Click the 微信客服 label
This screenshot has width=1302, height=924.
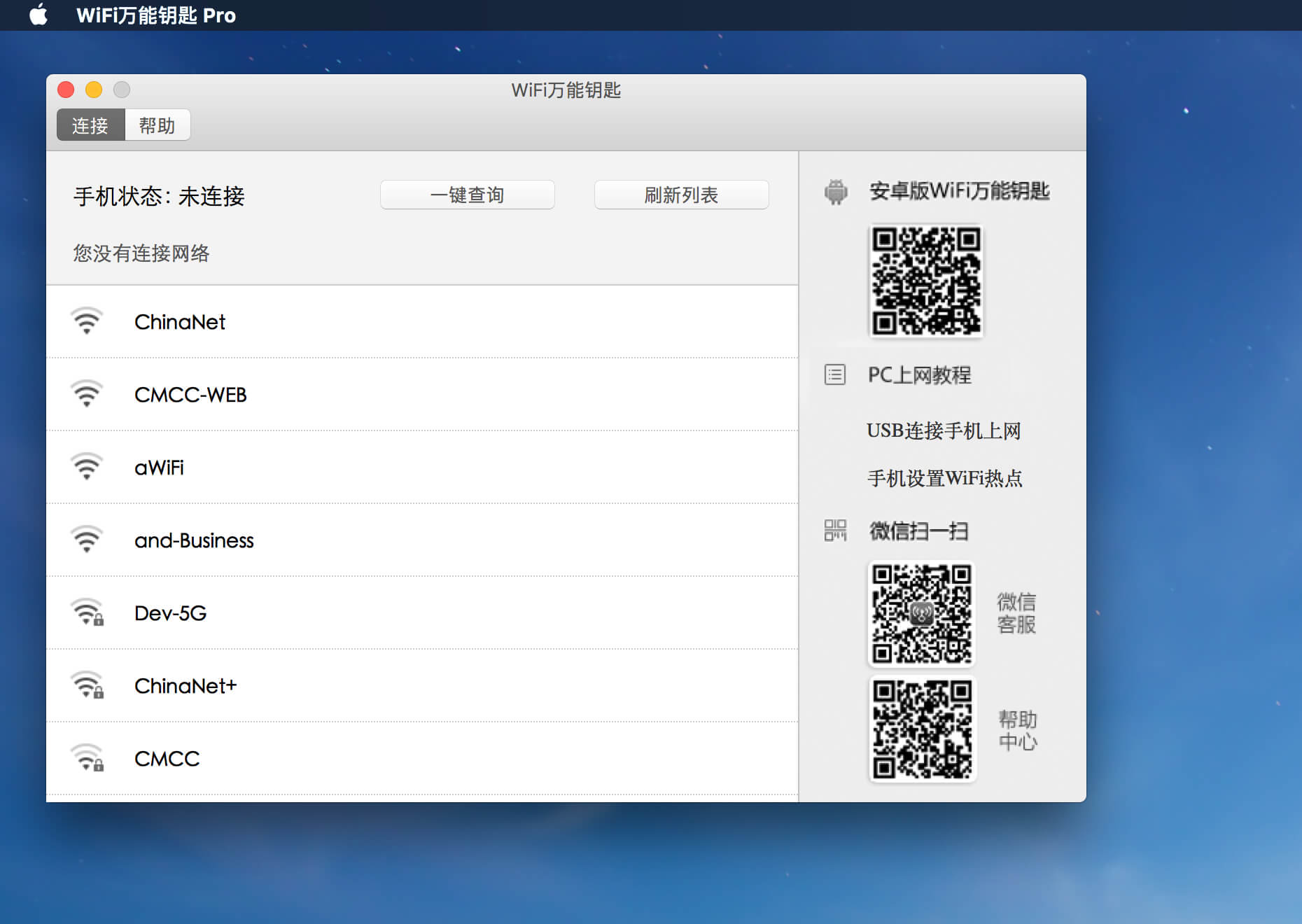tap(1016, 613)
